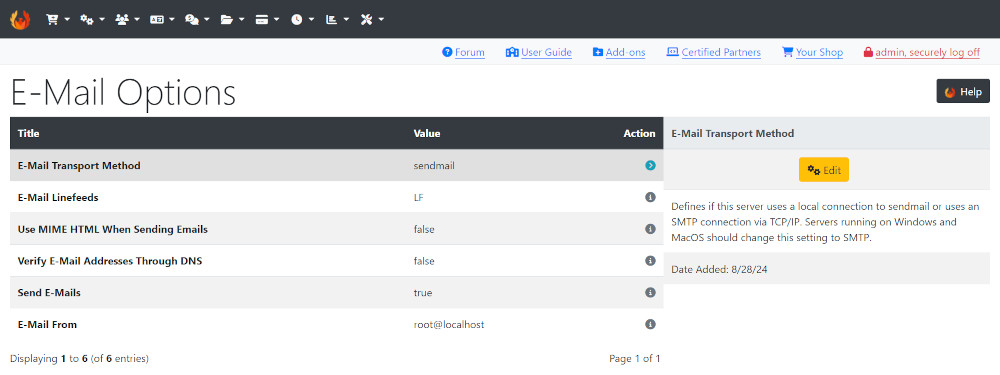Click the Value column header
1000x375 pixels.
click(x=427, y=133)
